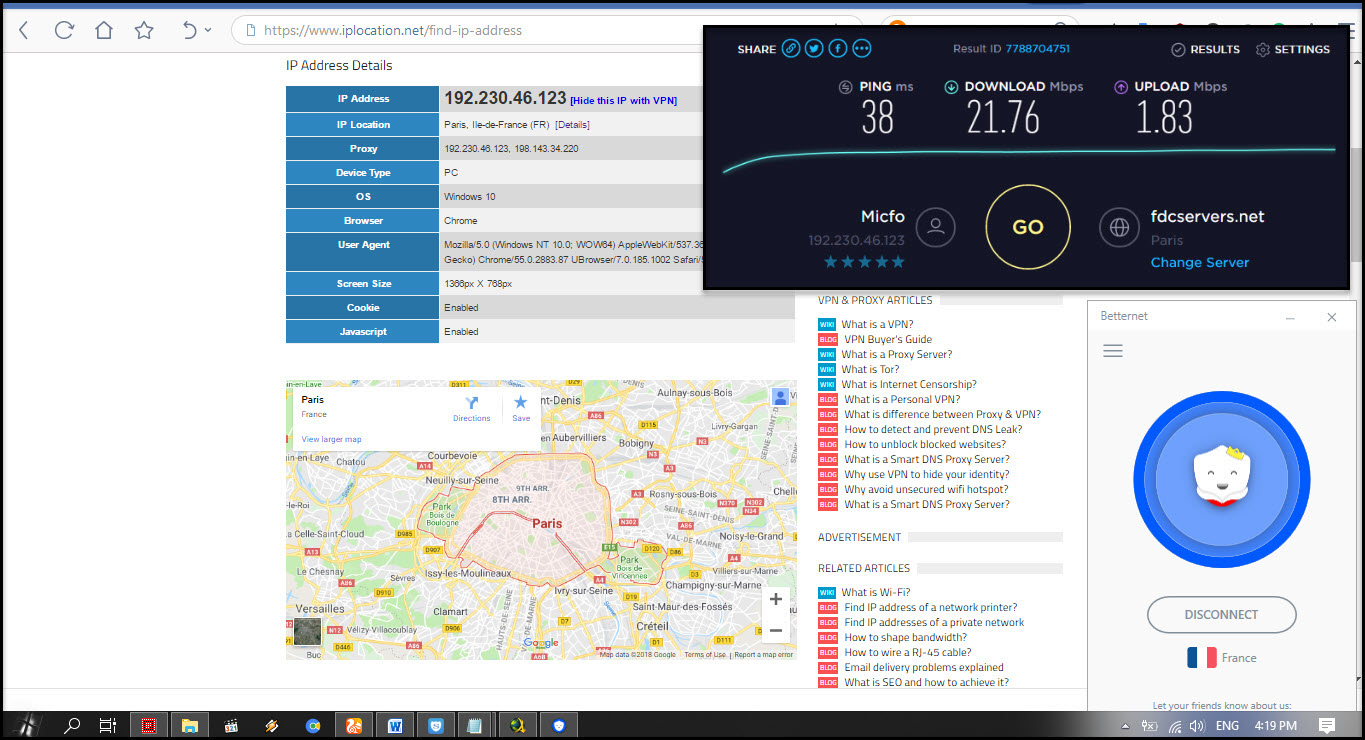Screen dimensions: 1365x740
Task: Go back using the browser back arrow
Action: point(24,30)
